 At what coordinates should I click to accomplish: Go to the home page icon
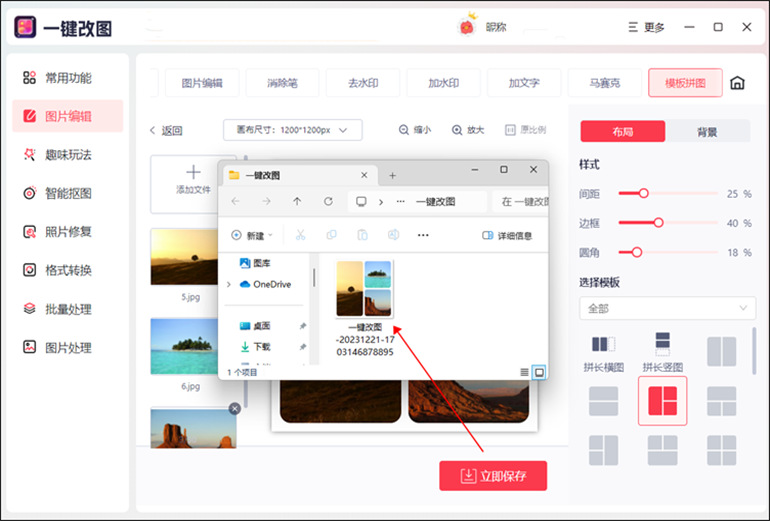737,83
